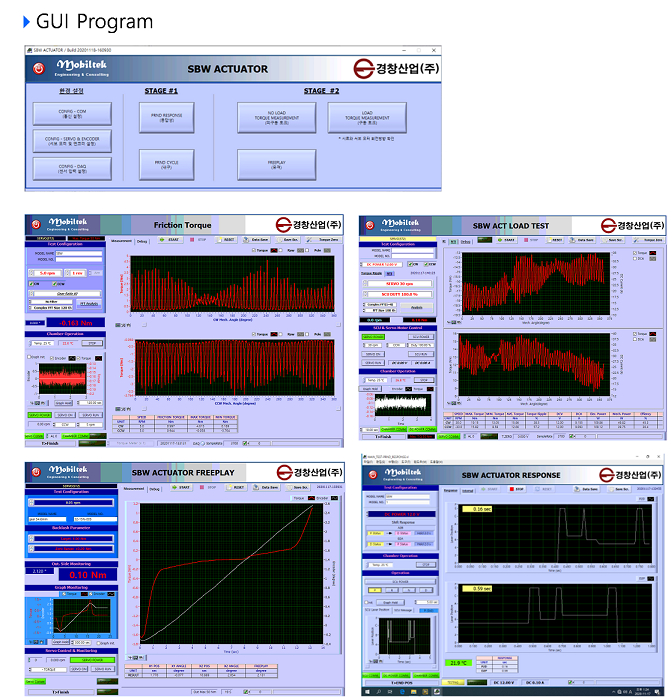Switch to the Debug tab in Friction Torque window

coord(143,241)
